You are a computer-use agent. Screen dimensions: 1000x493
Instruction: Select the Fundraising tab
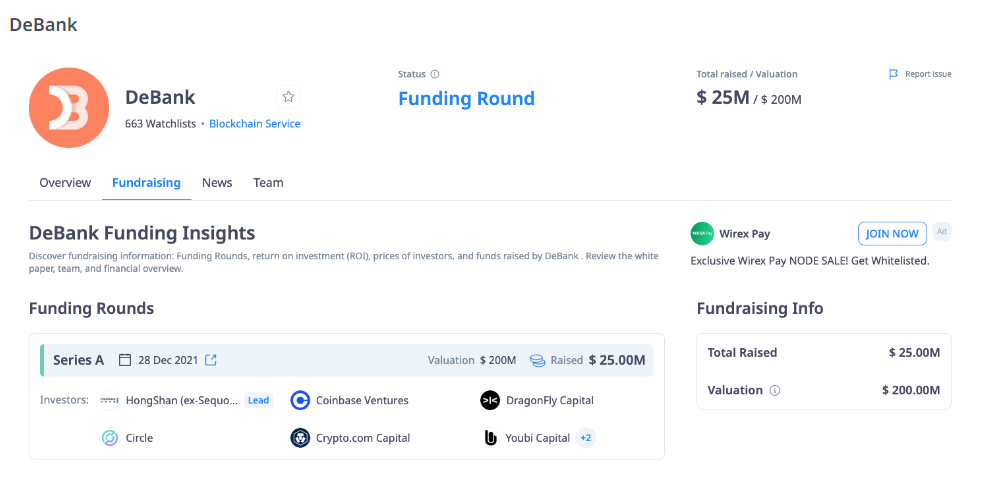(146, 182)
